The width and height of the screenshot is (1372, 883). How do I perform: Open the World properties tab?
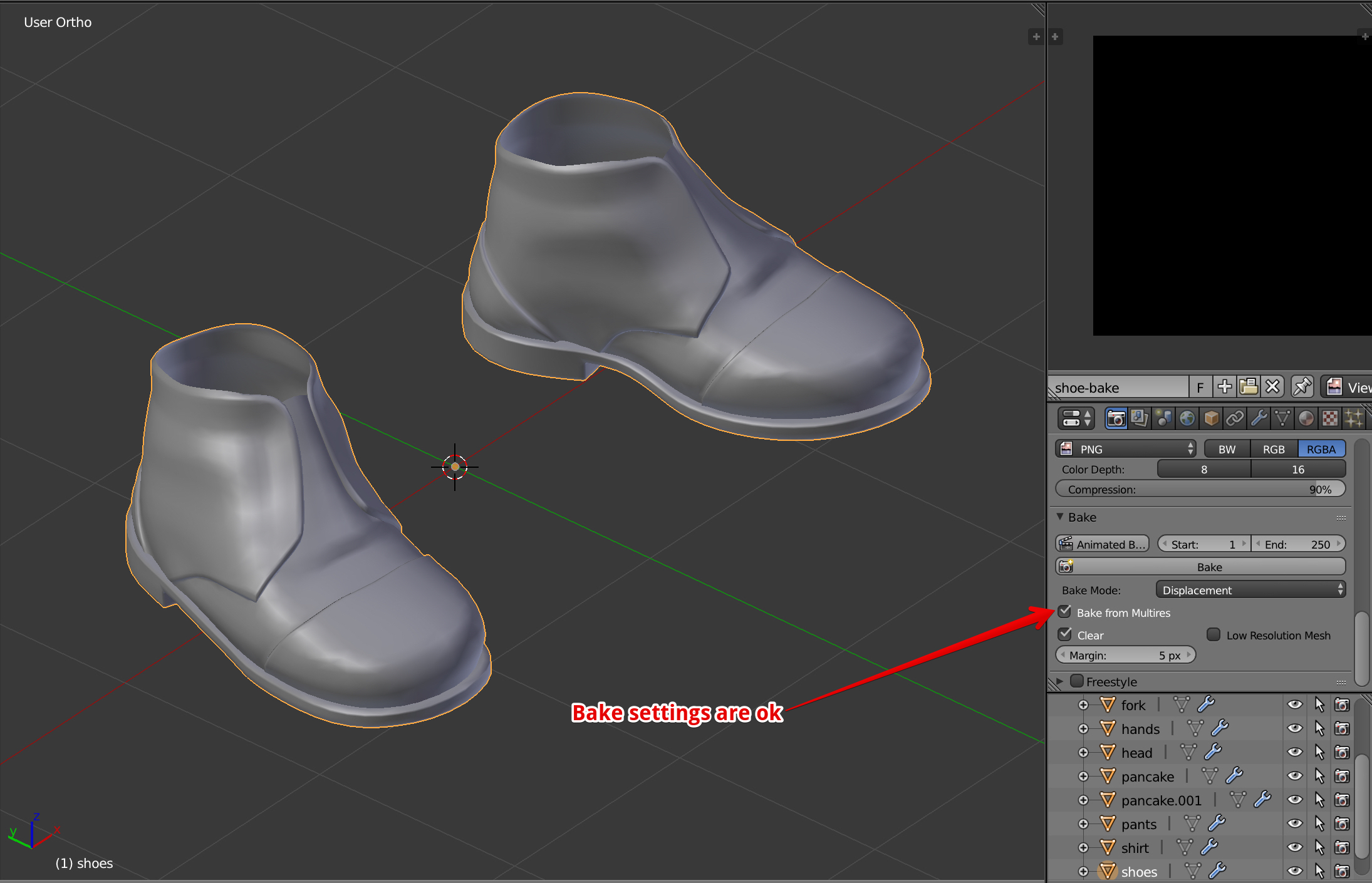[x=1187, y=418]
